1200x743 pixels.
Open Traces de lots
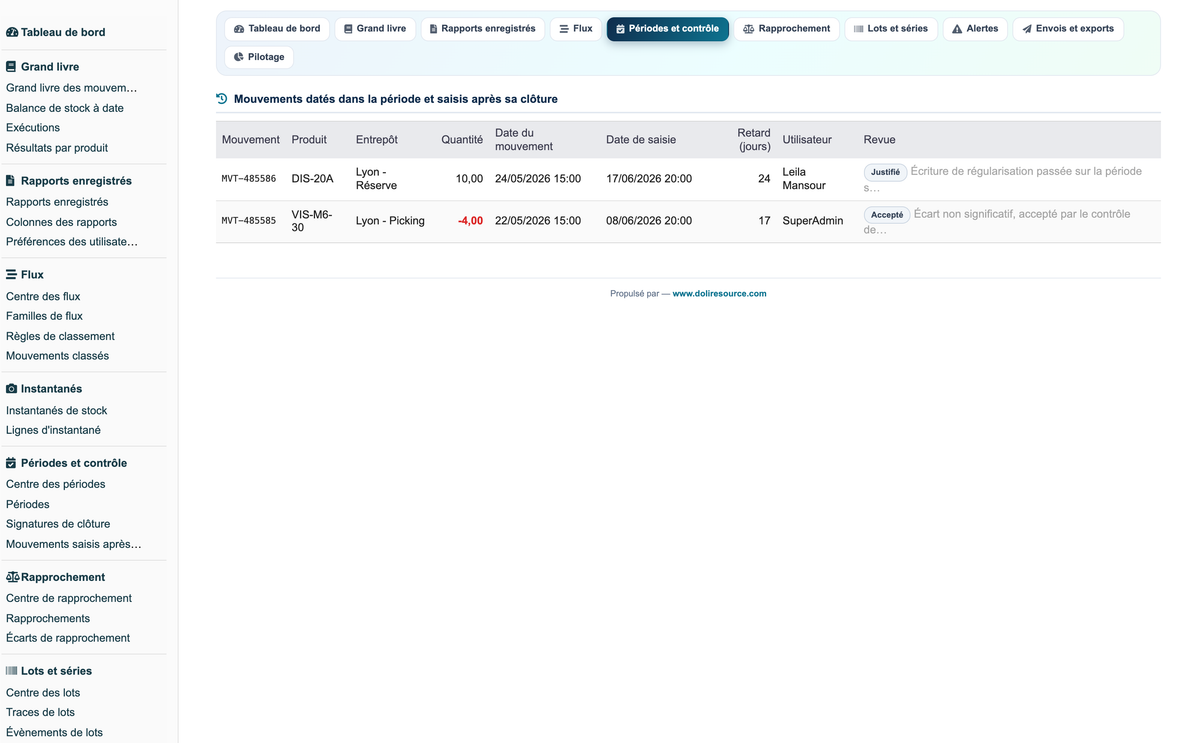[x=40, y=712]
